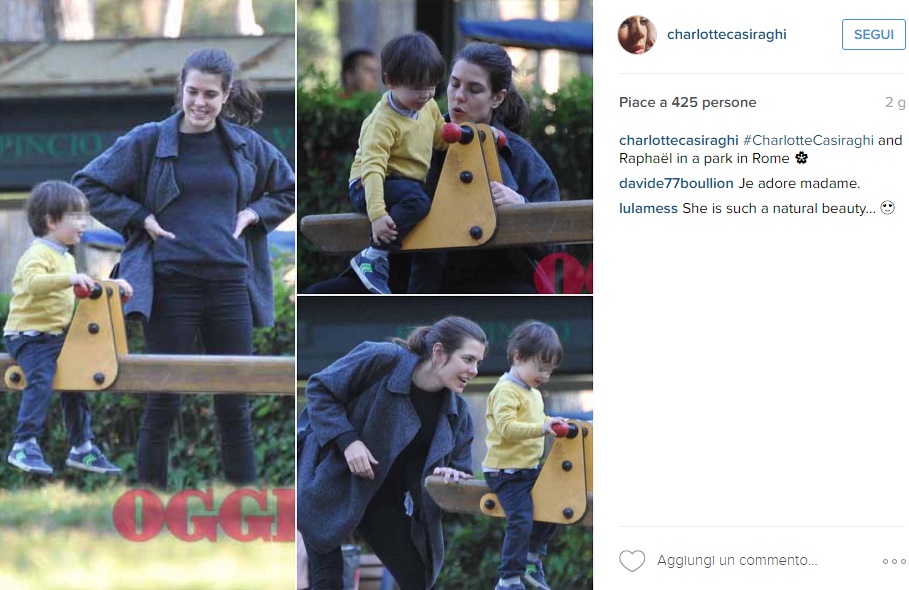Screen dimensions: 909x590
Task: Follow the account with SEGUI button
Action: tap(874, 34)
